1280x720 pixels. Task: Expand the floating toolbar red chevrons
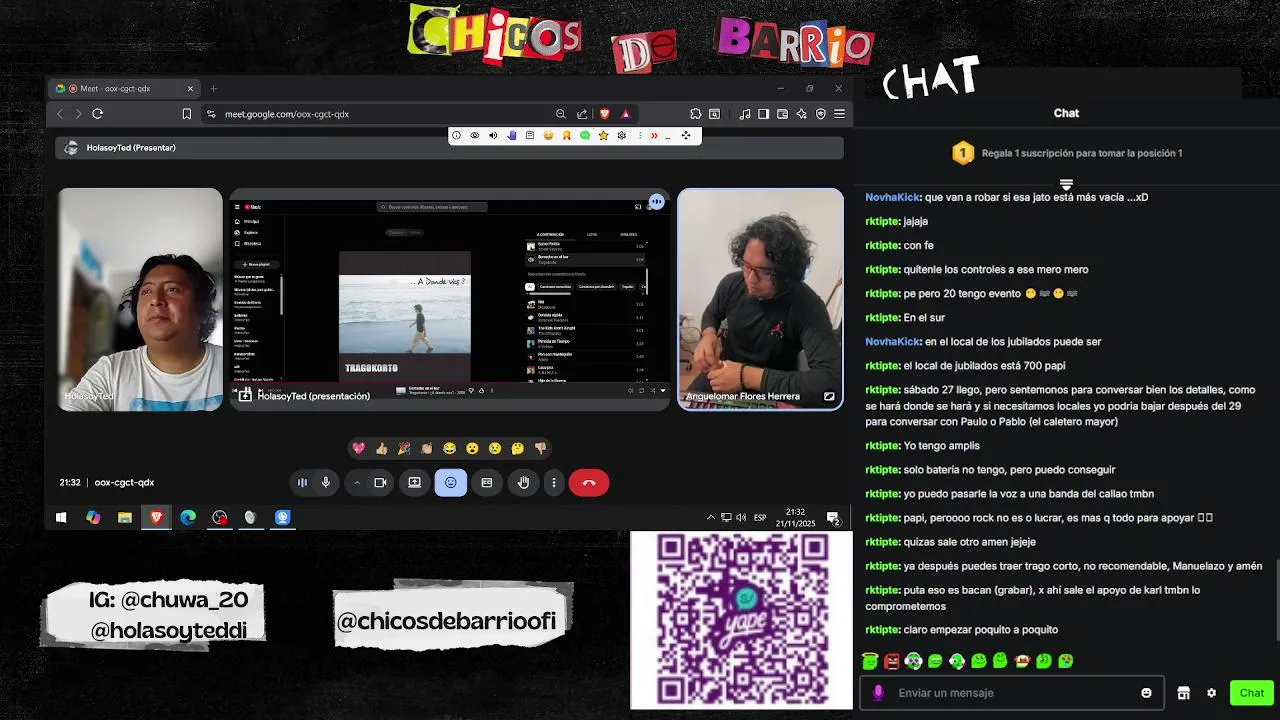point(654,135)
